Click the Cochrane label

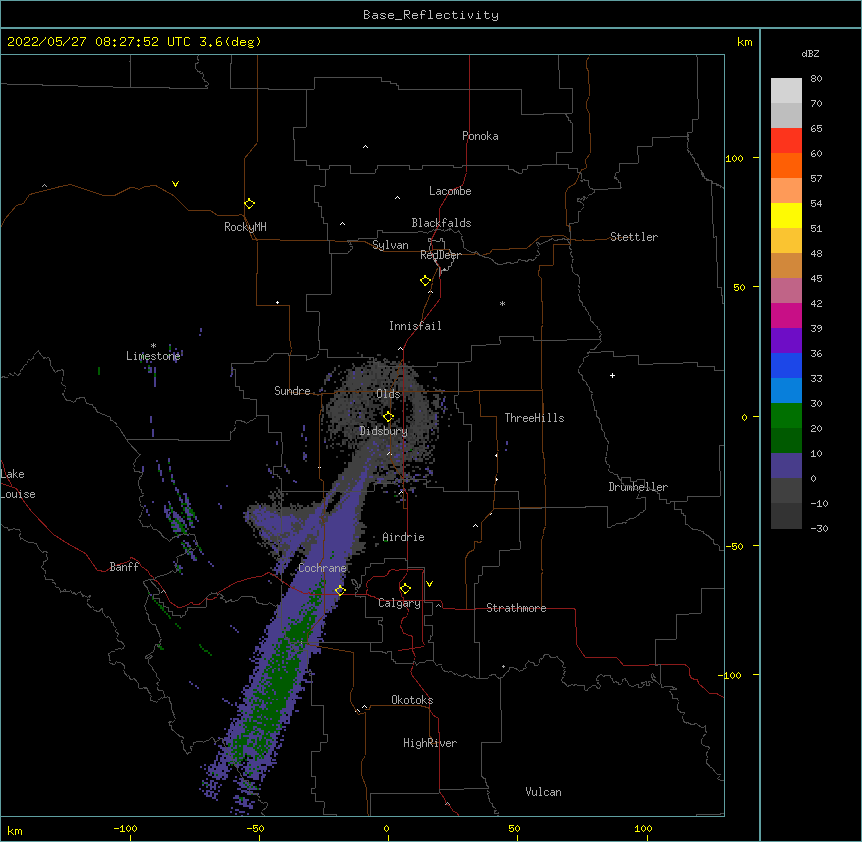(322, 568)
